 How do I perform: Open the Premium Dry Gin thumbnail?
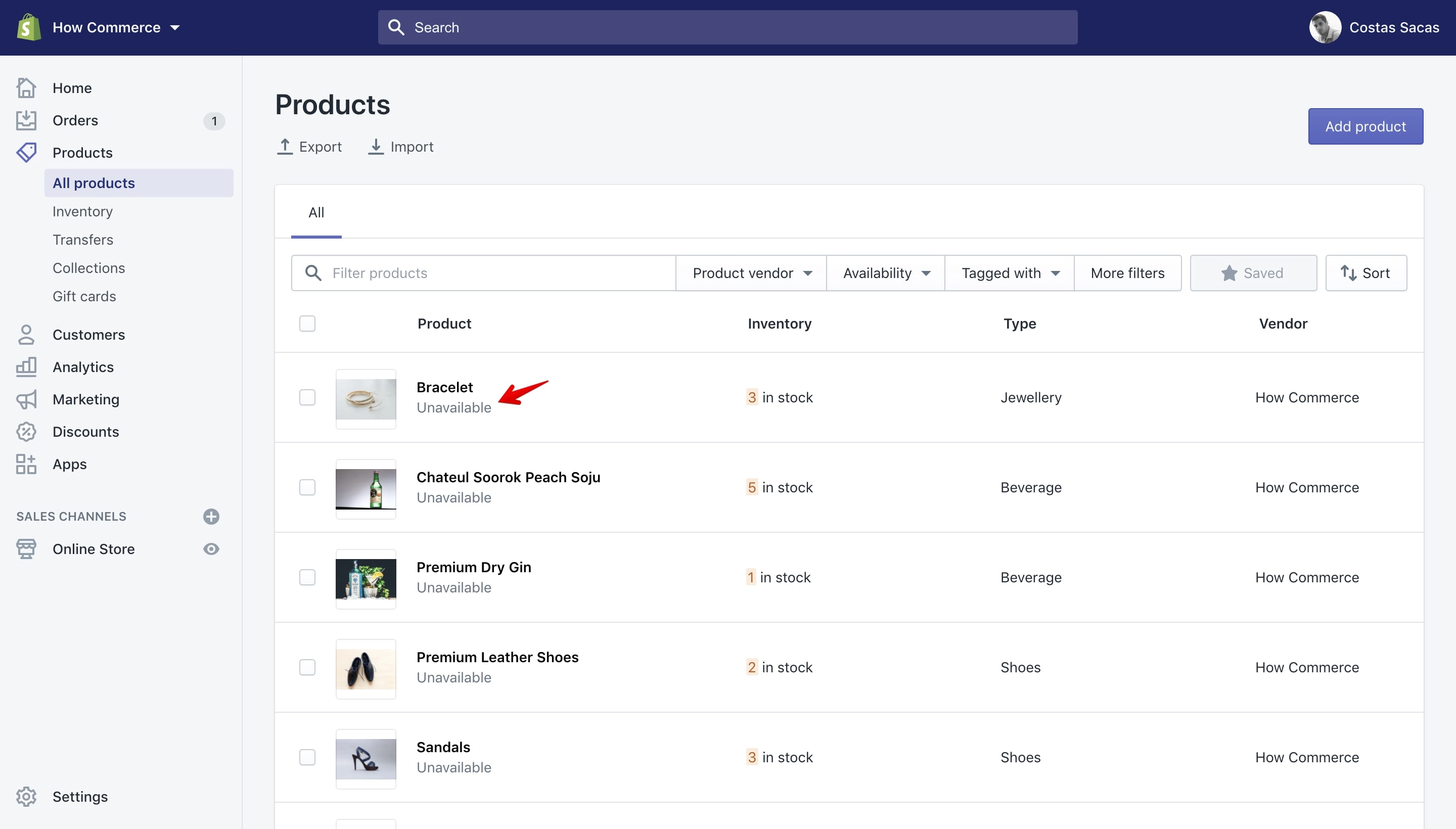[366, 579]
